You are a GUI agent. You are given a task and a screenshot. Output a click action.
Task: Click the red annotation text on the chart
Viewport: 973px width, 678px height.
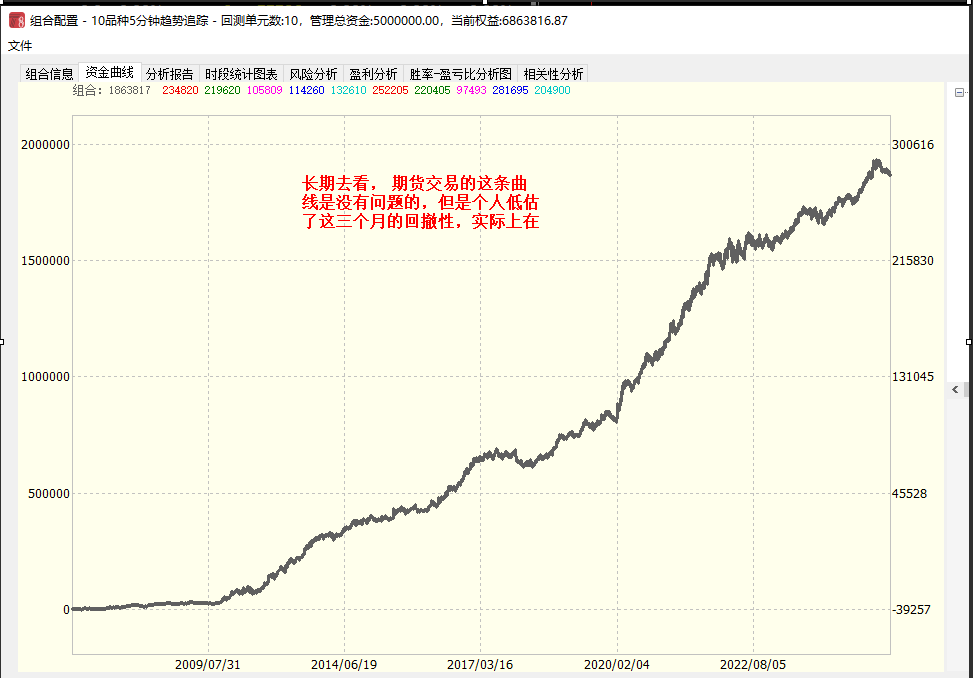point(421,203)
